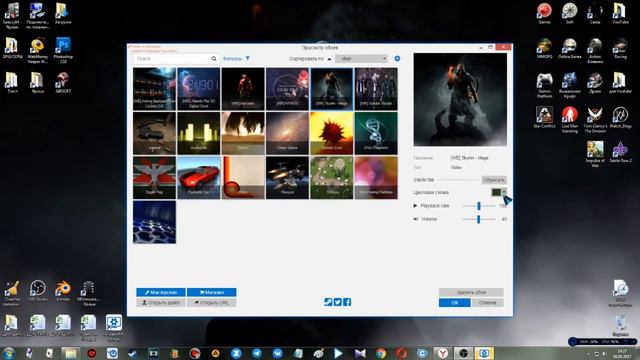Select the sheep meadow wallpaper thumbnail
The height and width of the screenshot is (360, 640).
(x=331, y=178)
